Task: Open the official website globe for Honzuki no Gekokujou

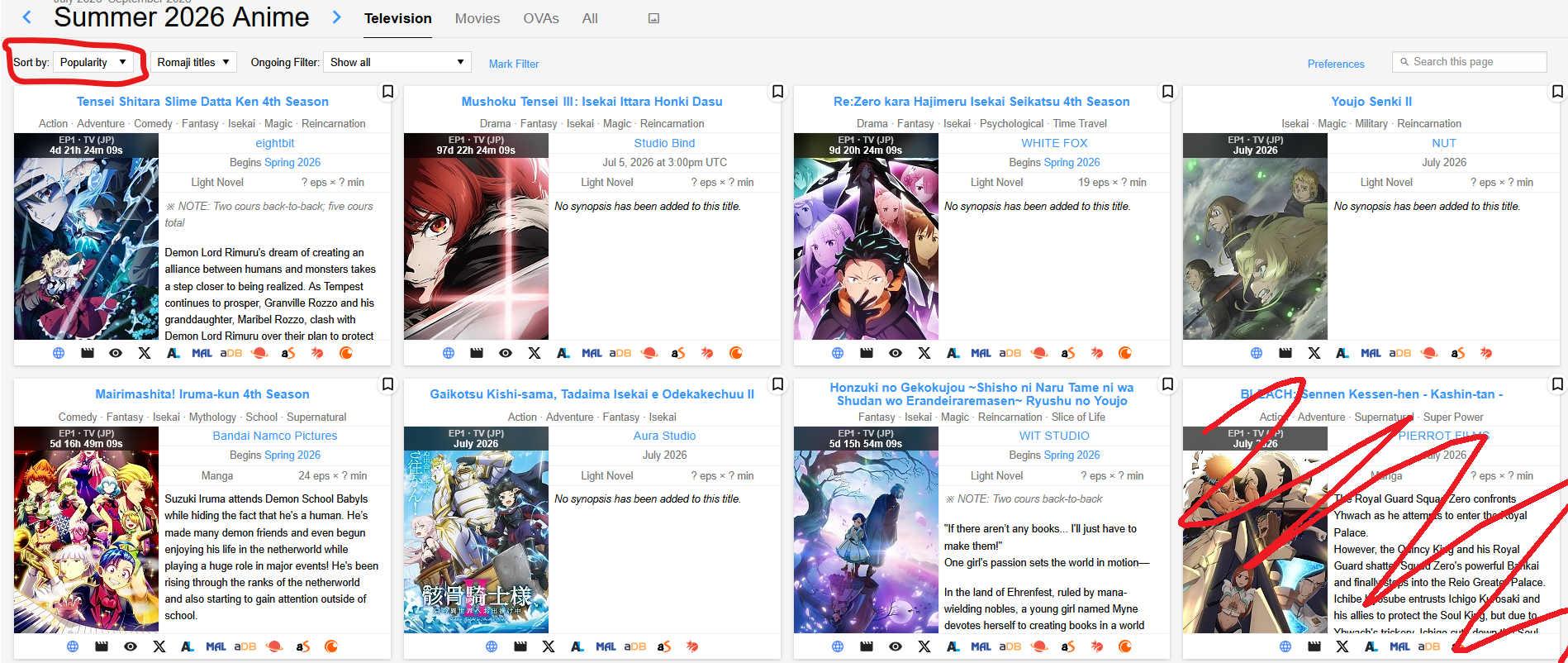Action: [x=838, y=646]
